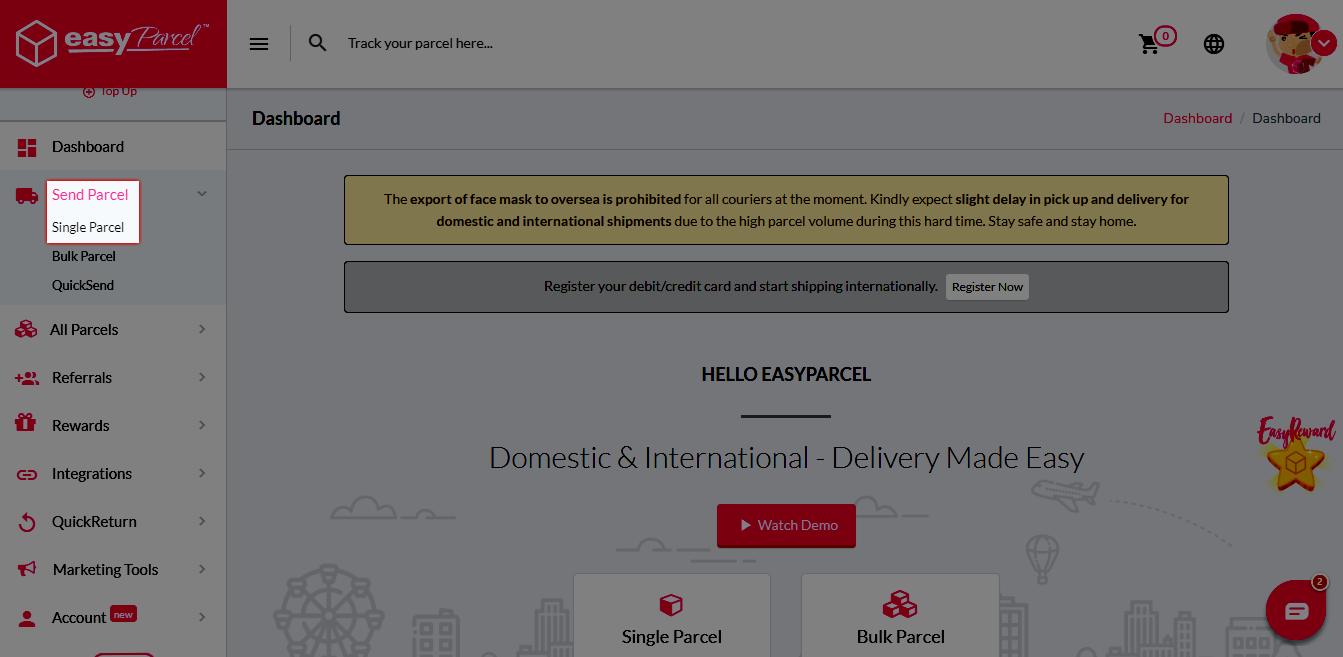Click the search magnifier icon
The image size is (1343, 657).
[x=318, y=43]
